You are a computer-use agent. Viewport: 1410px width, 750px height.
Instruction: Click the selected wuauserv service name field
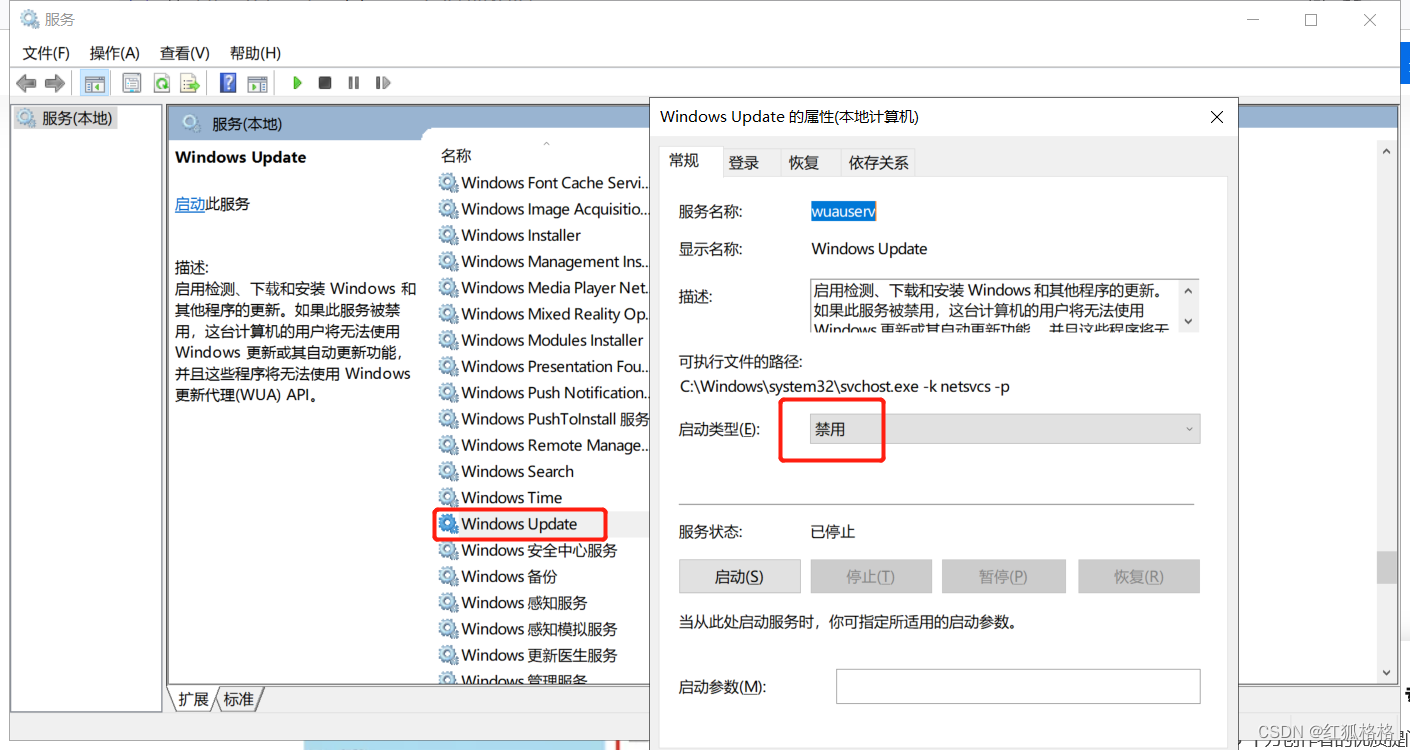[x=843, y=212]
